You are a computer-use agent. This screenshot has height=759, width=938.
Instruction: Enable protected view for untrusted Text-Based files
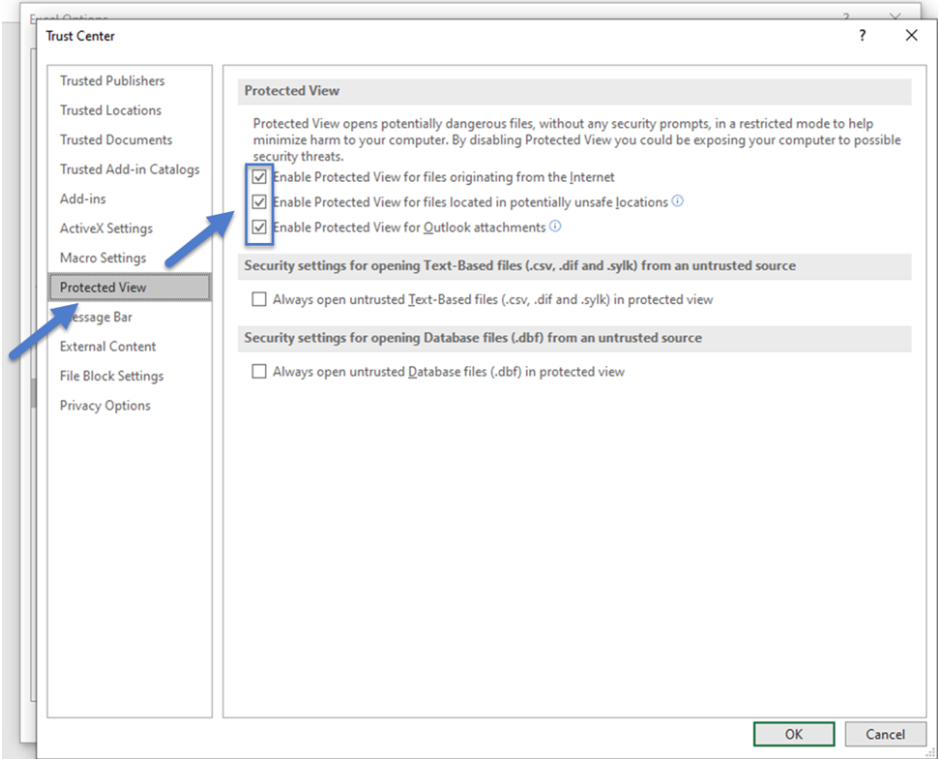tap(259, 299)
